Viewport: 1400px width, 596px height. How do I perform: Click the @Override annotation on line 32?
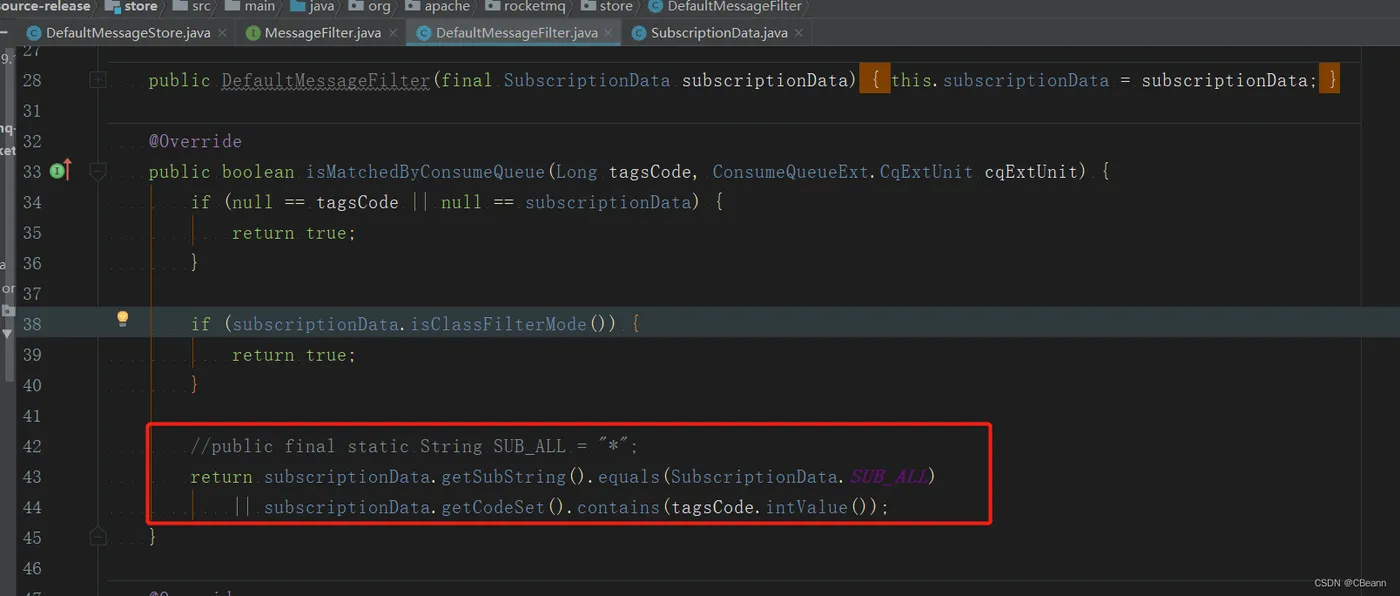point(195,141)
